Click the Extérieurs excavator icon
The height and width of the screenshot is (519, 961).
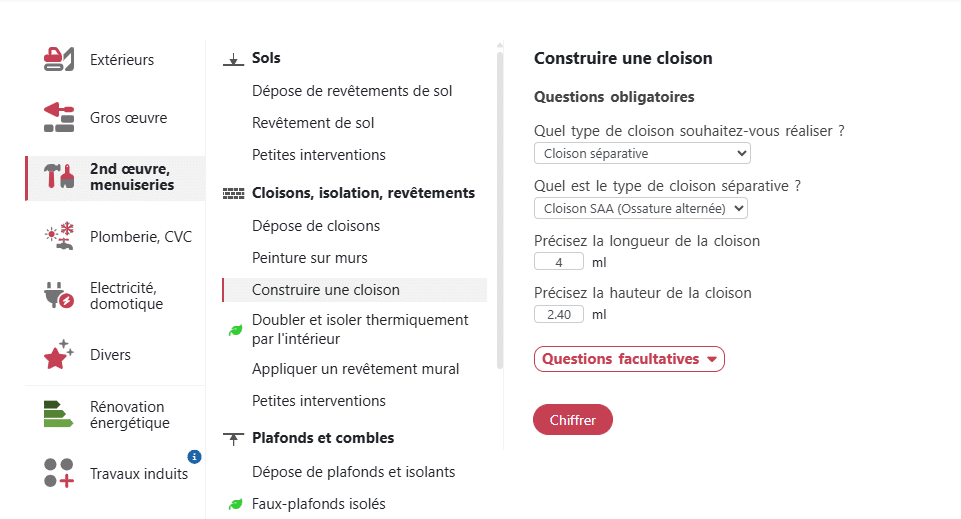(x=59, y=60)
